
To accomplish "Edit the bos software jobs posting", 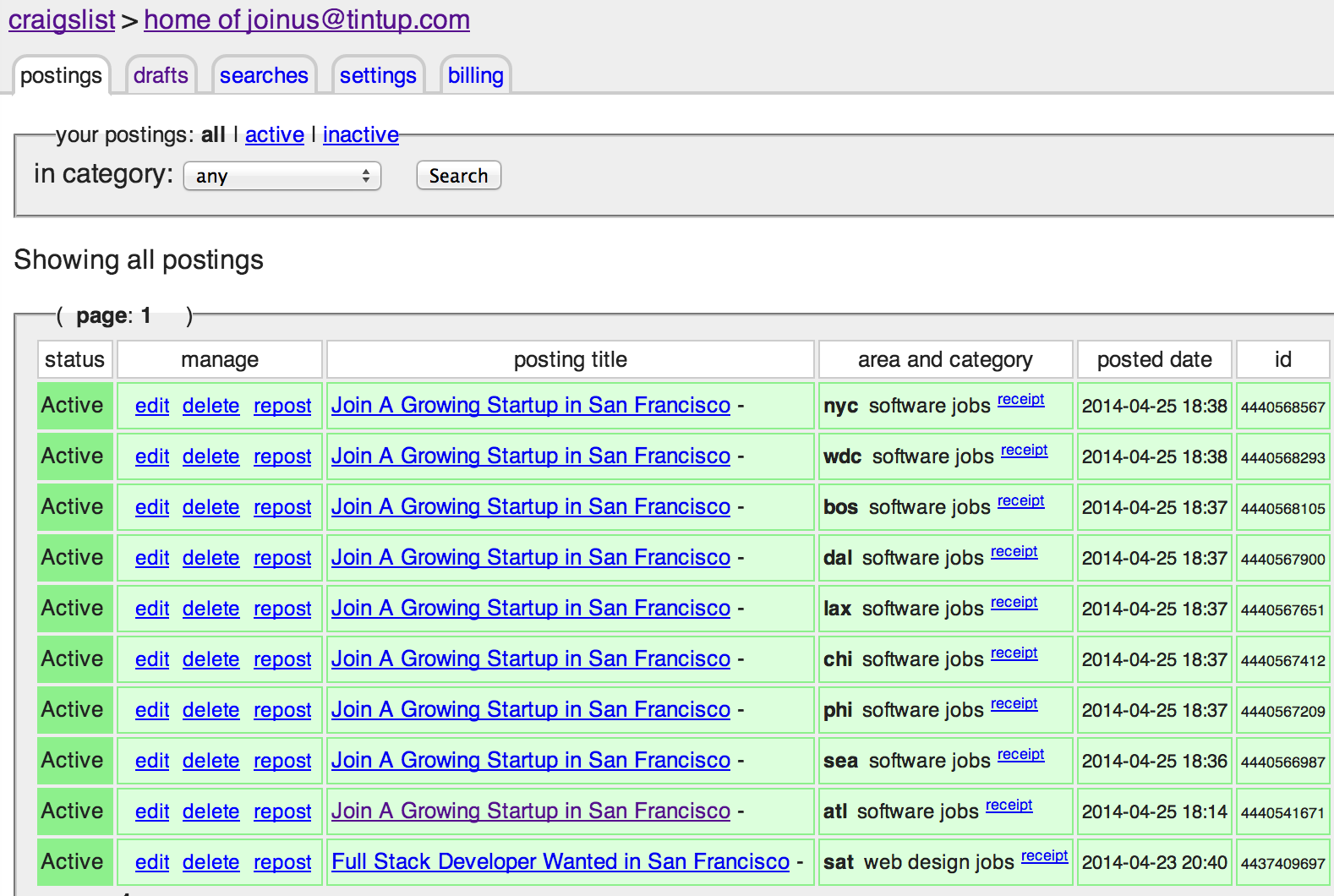I will [152, 507].
